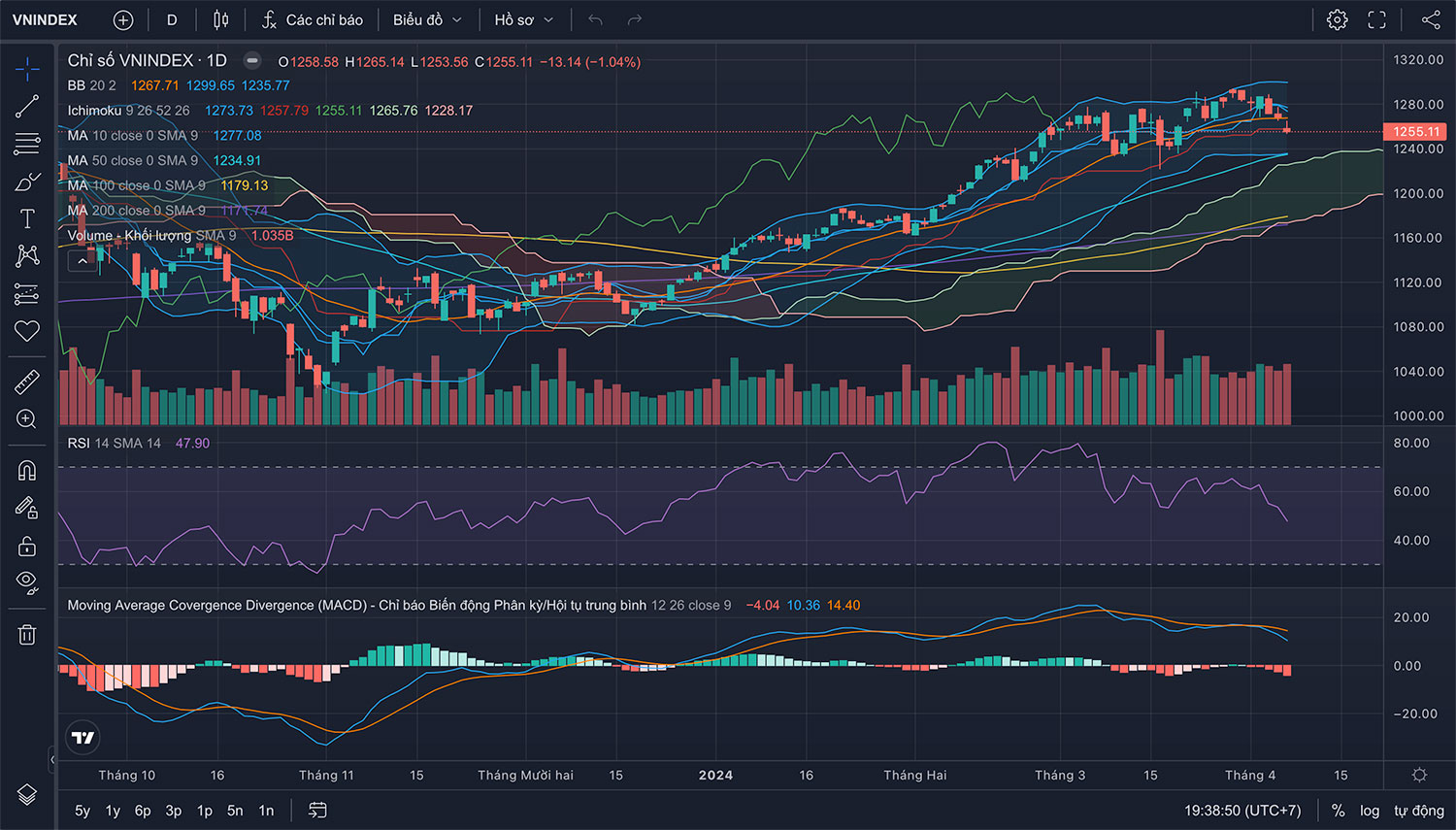
Task: Select the Text annotation tool
Action: click(27, 219)
